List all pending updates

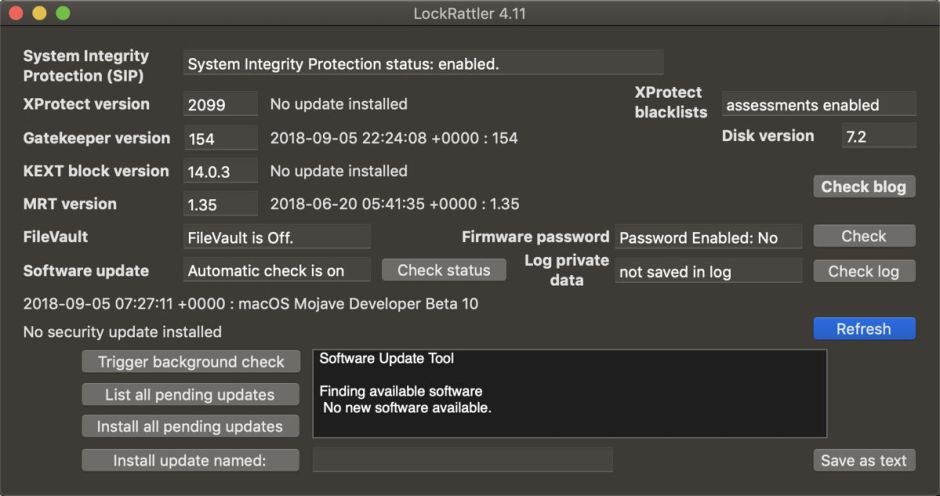[x=191, y=395]
